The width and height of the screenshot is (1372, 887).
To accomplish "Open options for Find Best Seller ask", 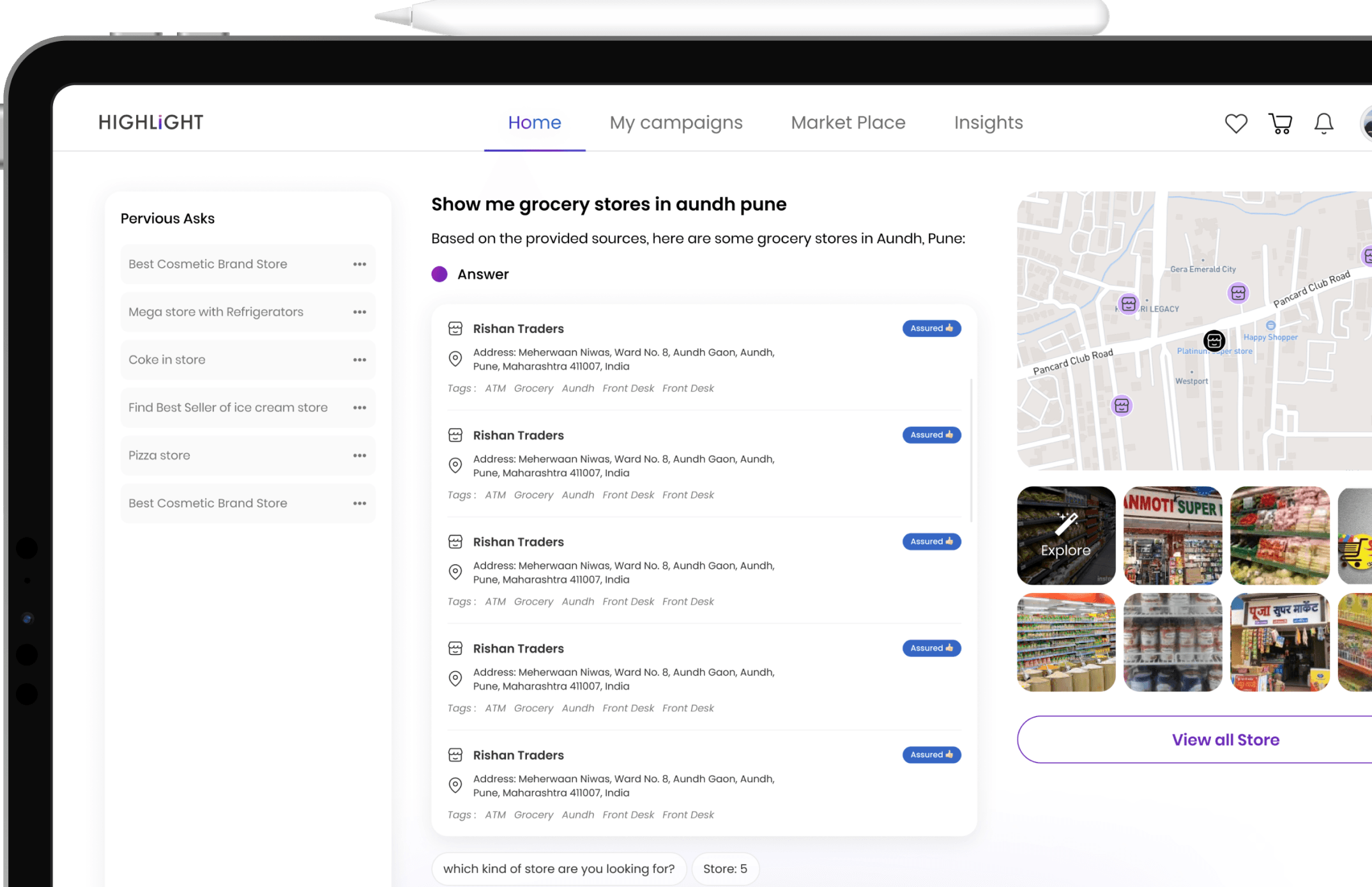I will click(x=360, y=408).
